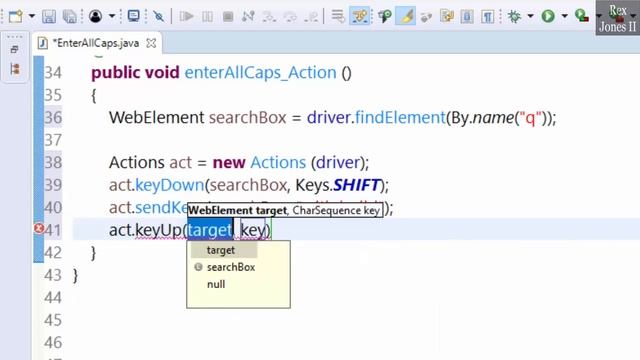Click the error marker on line 41

[x=39, y=228]
